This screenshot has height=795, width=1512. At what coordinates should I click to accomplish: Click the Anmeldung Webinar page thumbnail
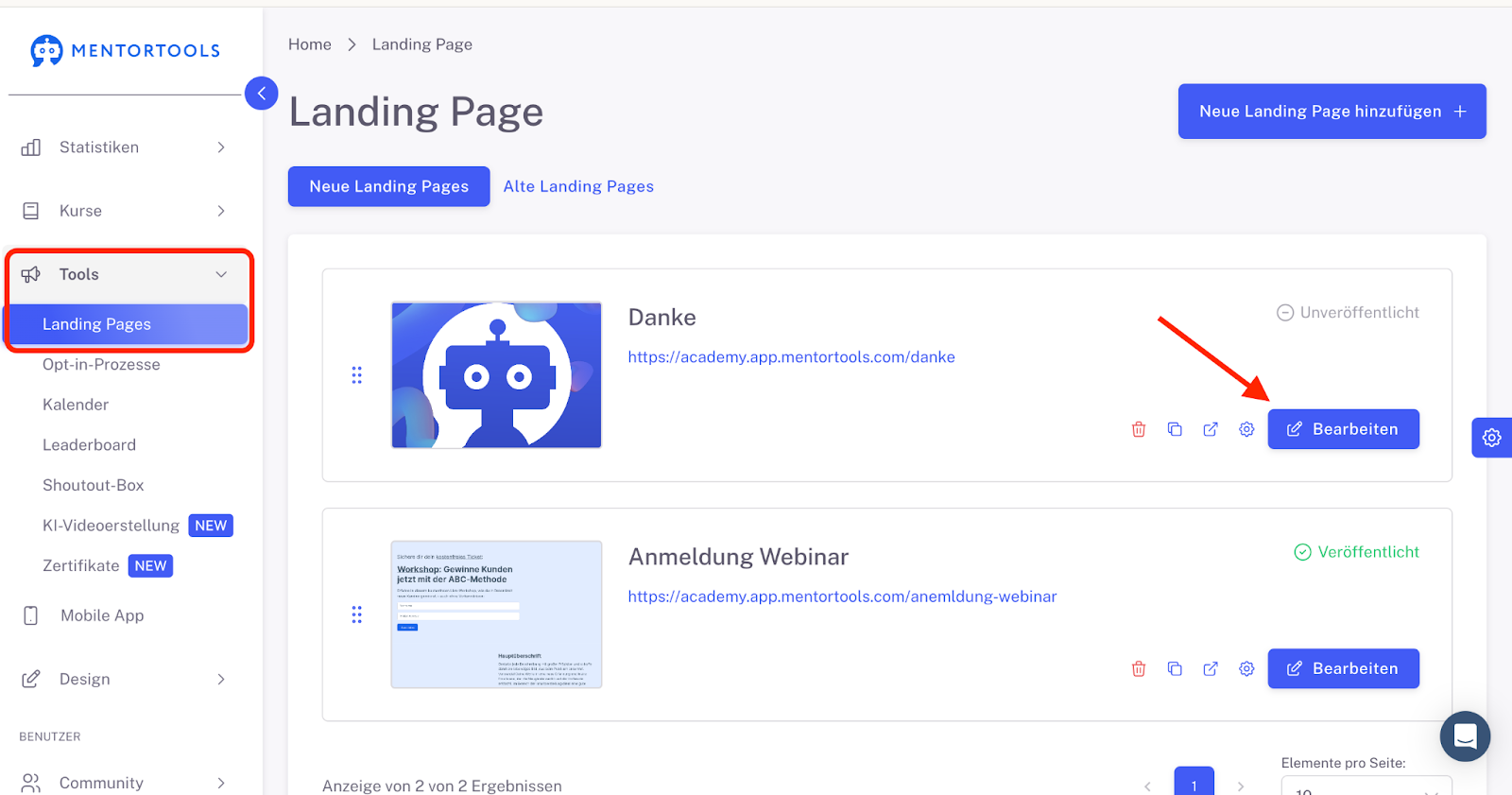[x=497, y=614]
